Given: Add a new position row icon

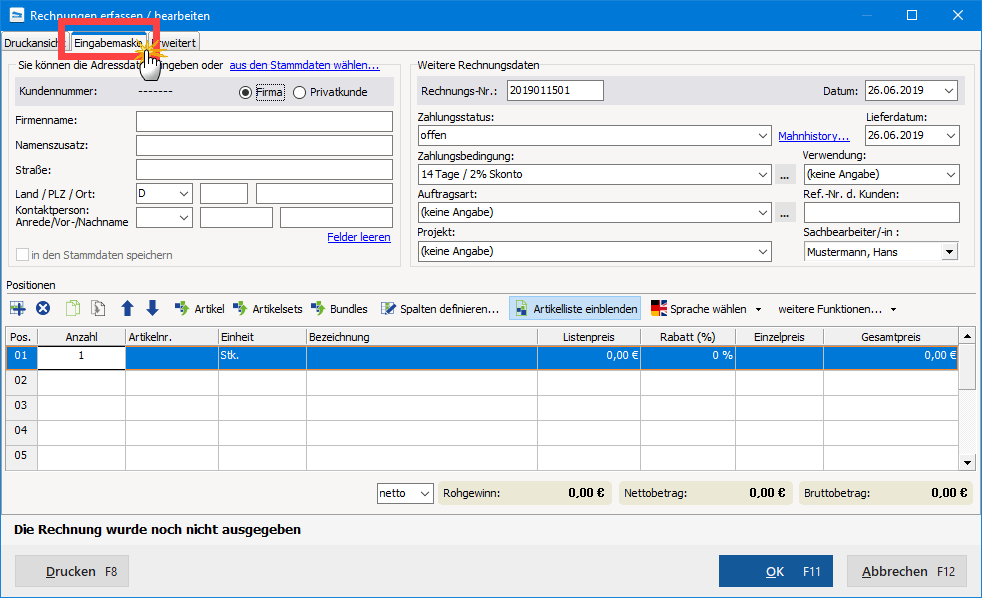Looking at the screenshot, I should (x=18, y=308).
